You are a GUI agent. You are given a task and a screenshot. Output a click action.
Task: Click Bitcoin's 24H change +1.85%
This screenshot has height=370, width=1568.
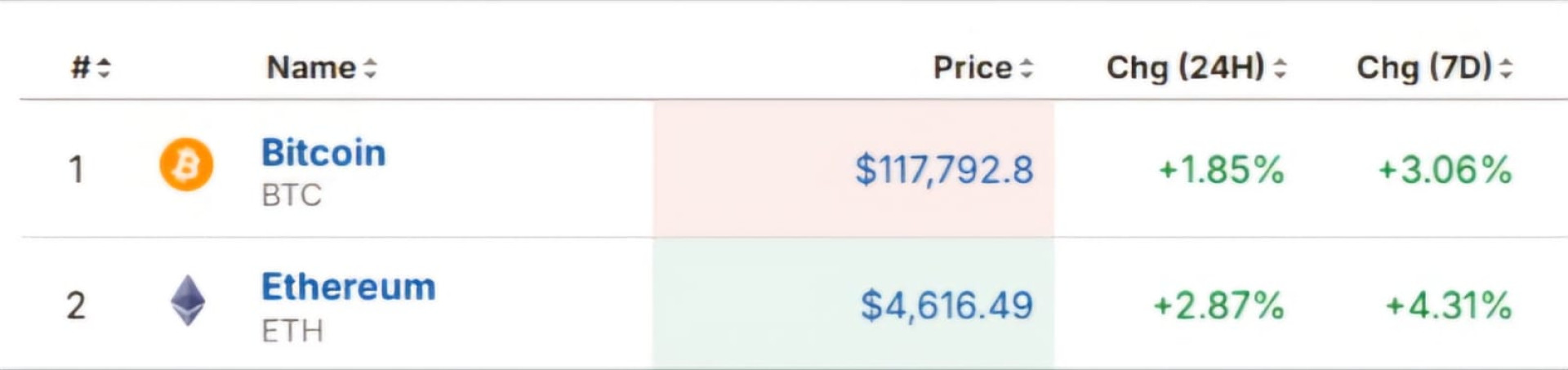[x=1221, y=170]
